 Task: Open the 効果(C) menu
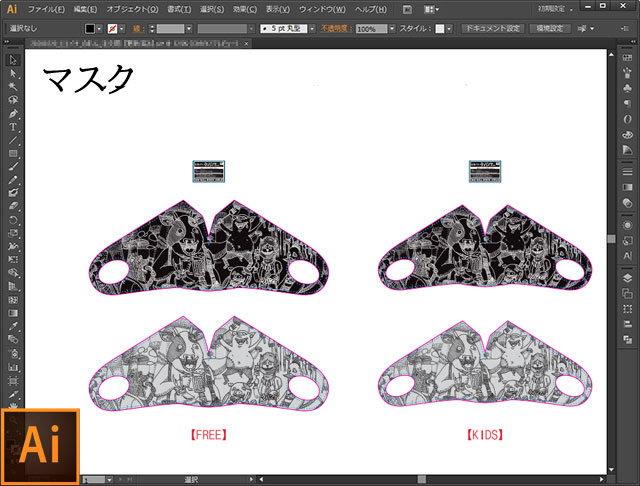[245, 9]
